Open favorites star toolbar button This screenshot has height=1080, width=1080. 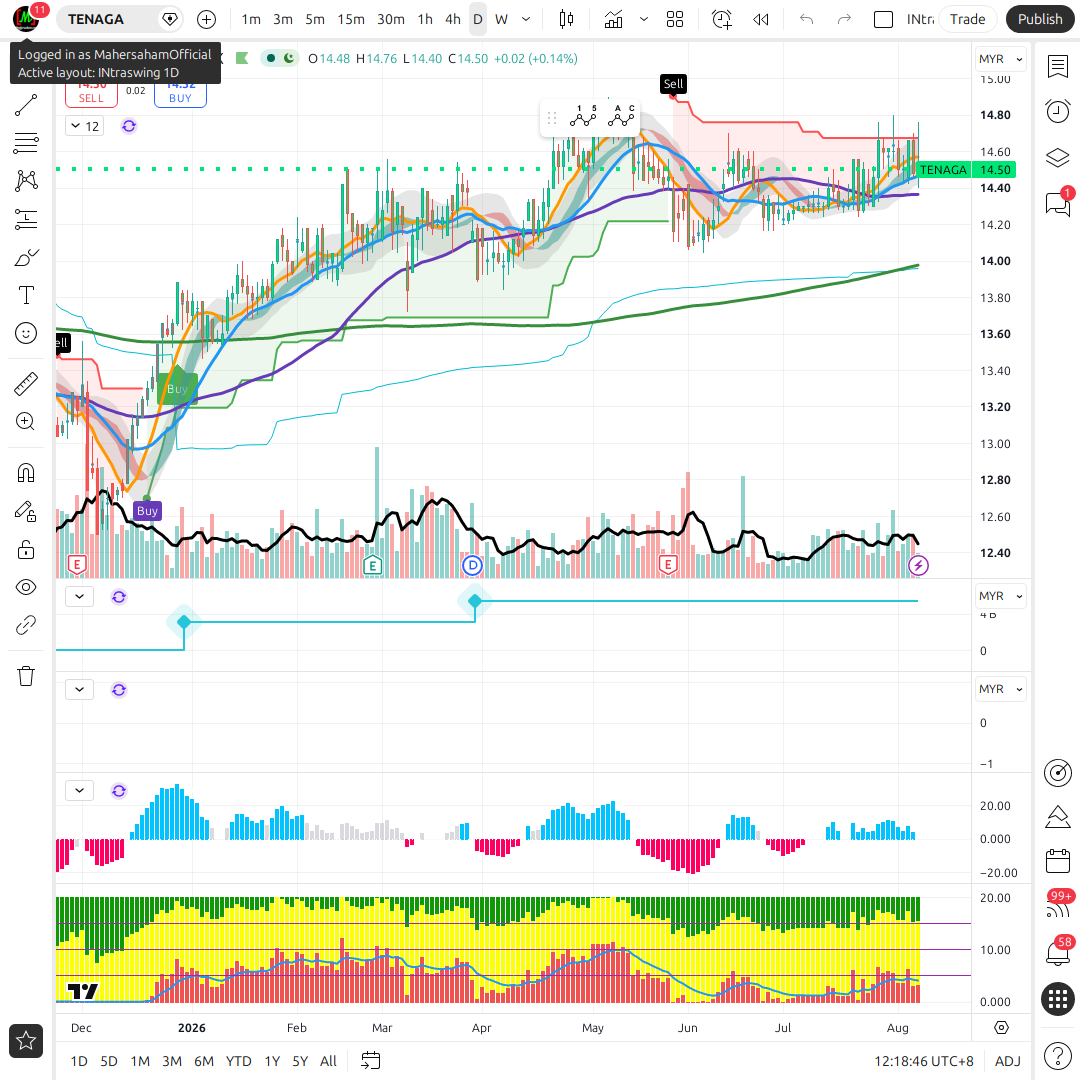[26, 1041]
